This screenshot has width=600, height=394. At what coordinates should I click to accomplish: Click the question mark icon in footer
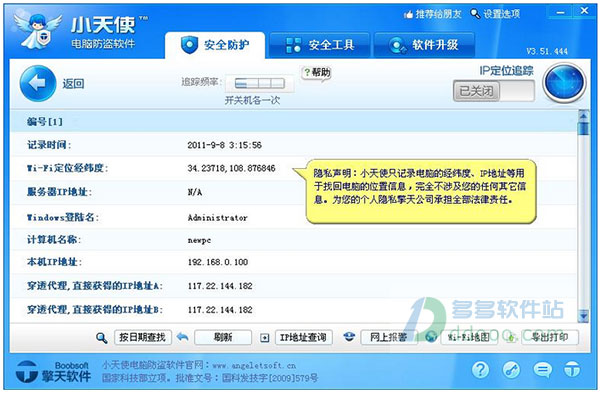click(x=480, y=370)
